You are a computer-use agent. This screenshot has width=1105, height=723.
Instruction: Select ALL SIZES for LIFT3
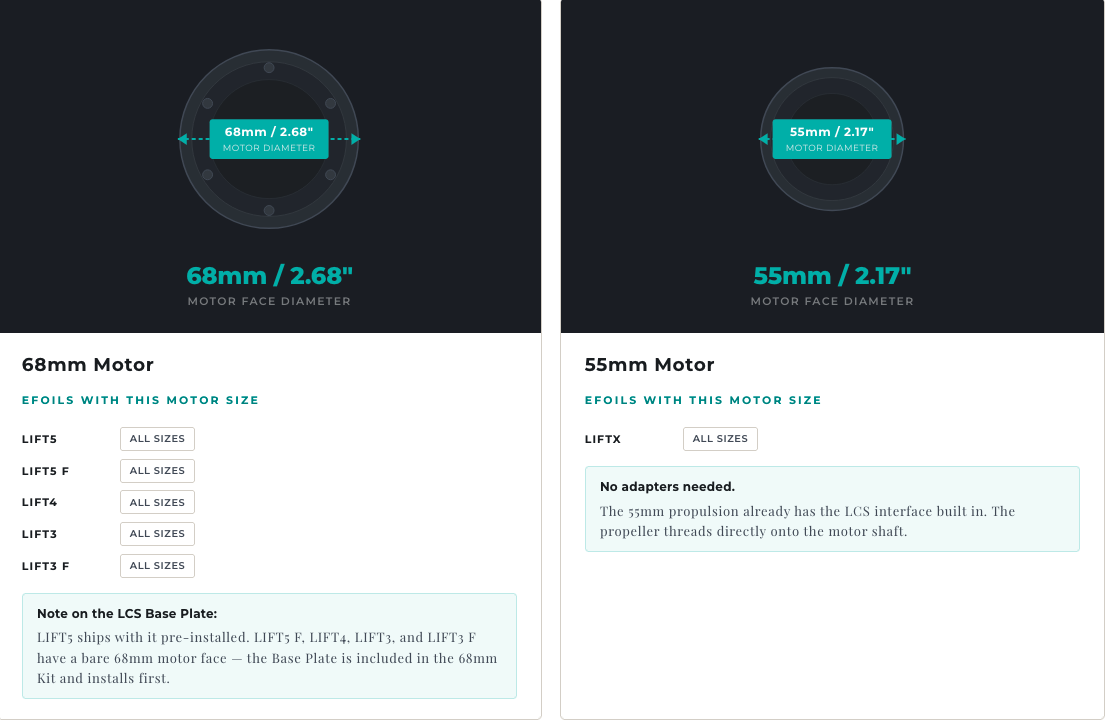157,533
